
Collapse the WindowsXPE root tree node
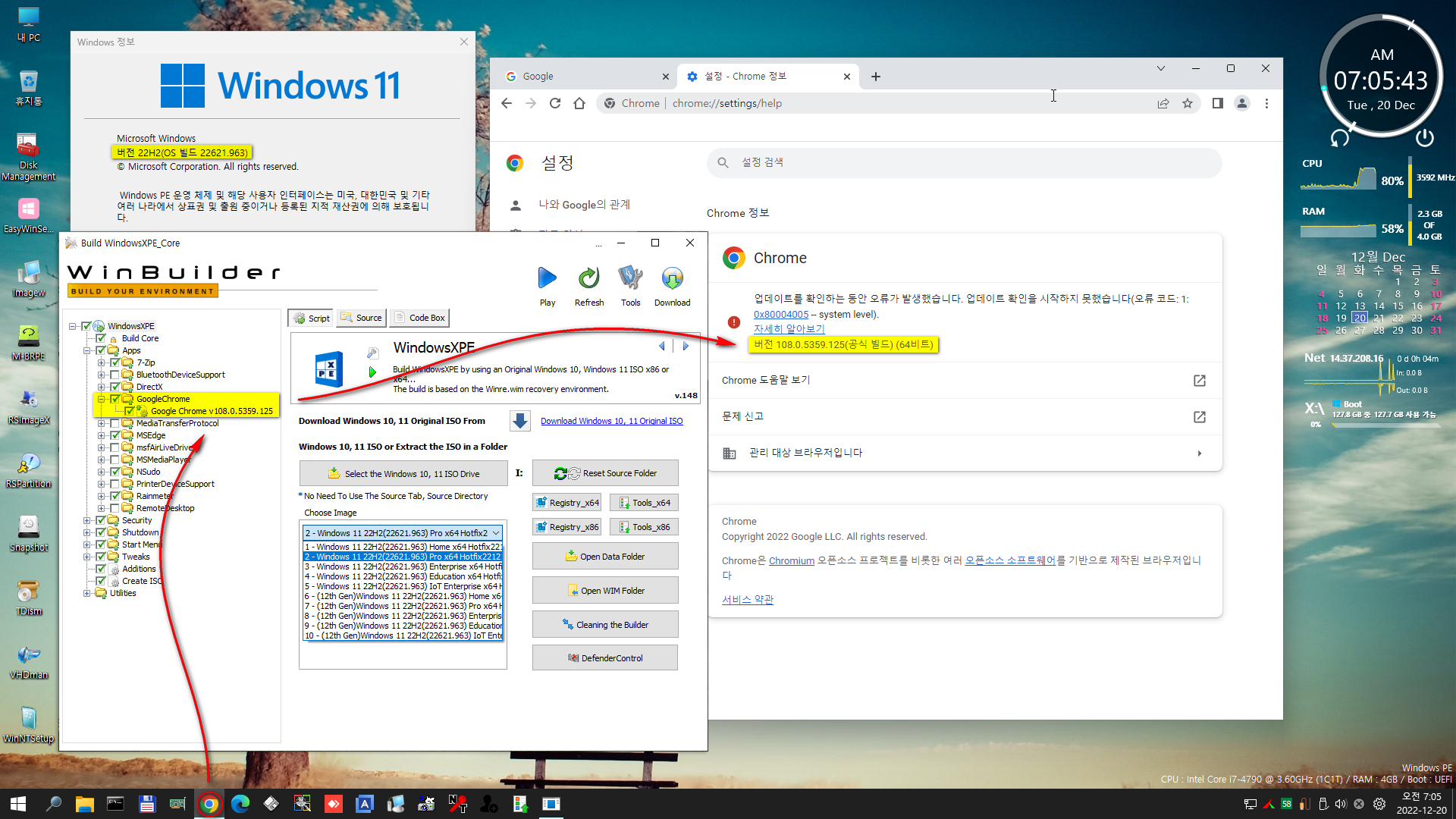tap(73, 326)
